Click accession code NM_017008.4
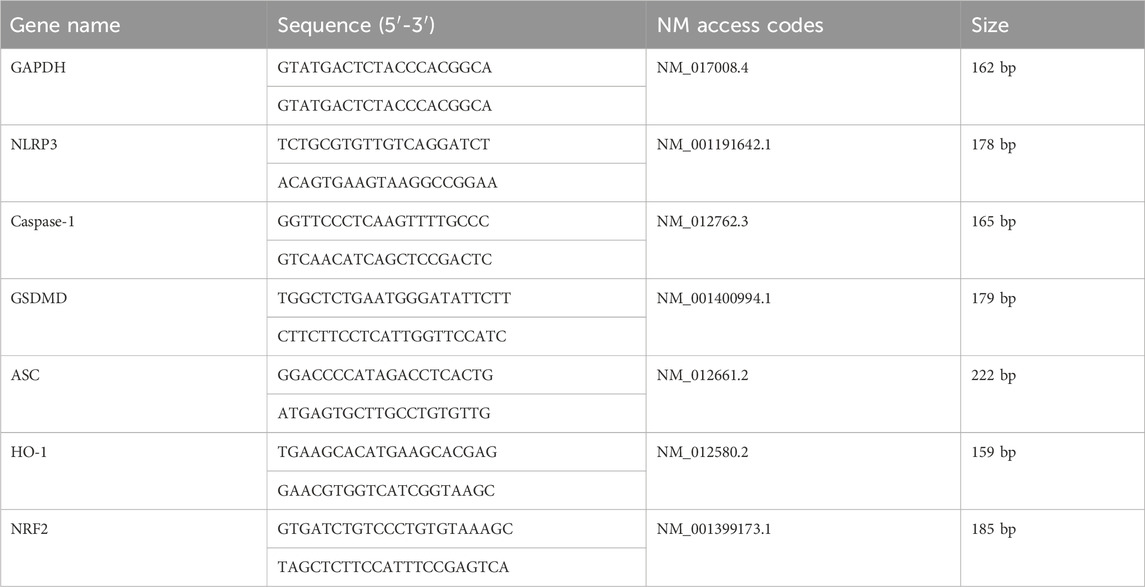Image resolution: width=1145 pixels, height=587 pixels. pyautogui.click(x=702, y=68)
